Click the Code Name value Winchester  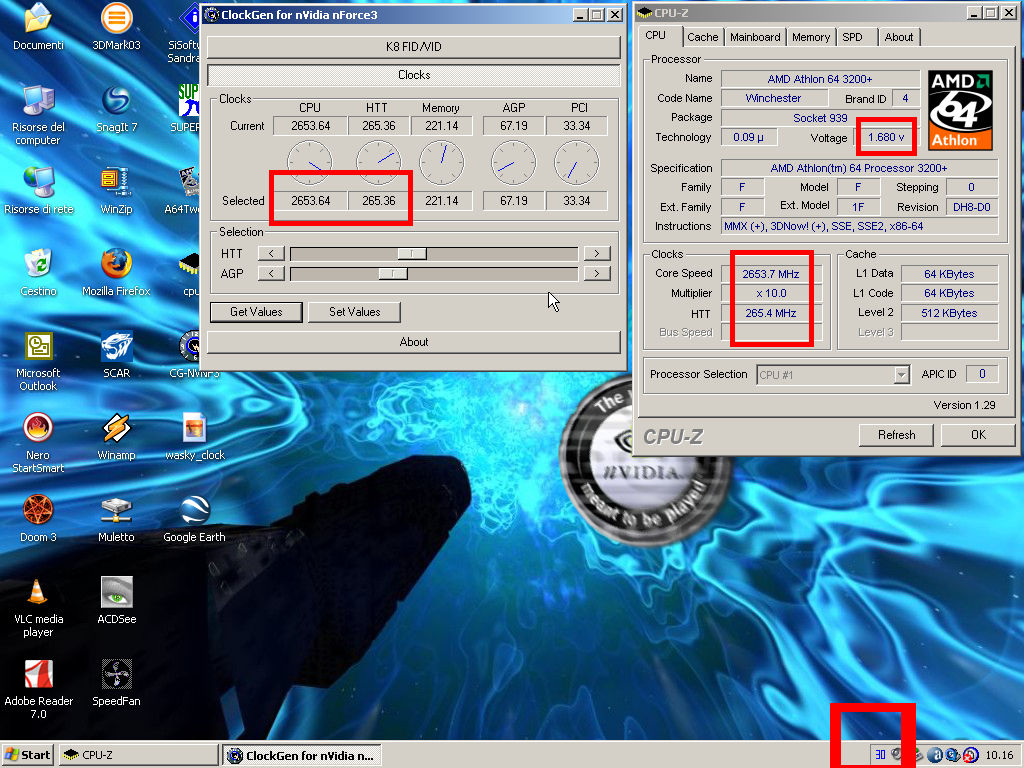coord(774,99)
